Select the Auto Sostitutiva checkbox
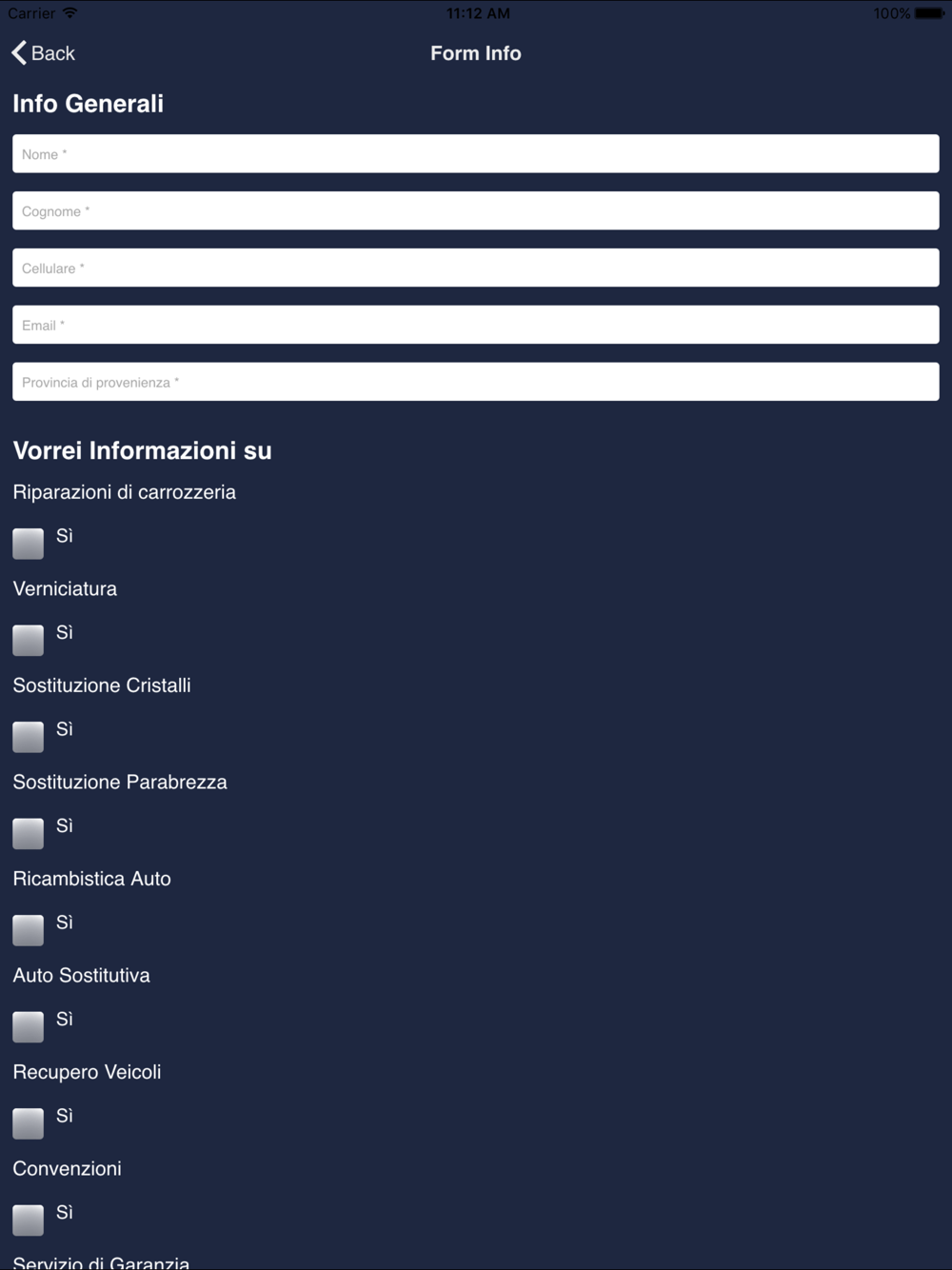 [29, 1027]
